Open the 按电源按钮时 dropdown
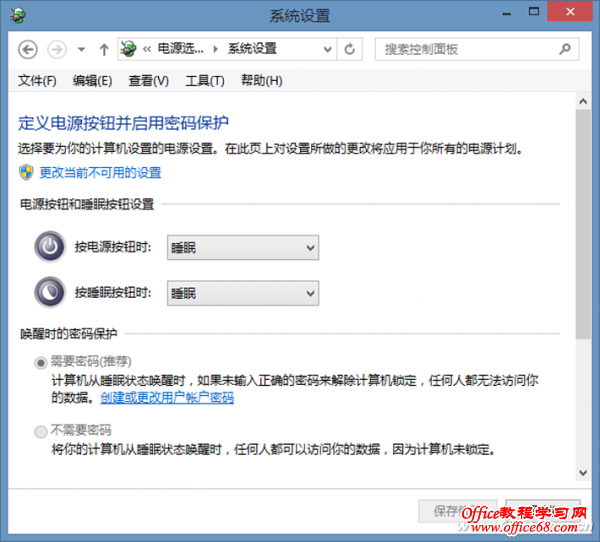This screenshot has width=600, height=542. [243, 248]
